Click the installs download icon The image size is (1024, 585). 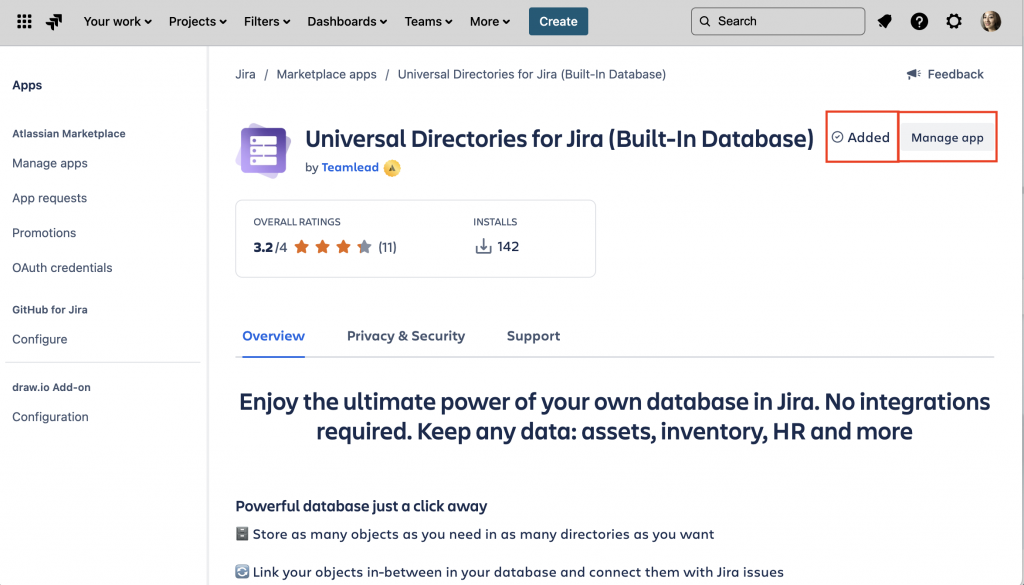(x=483, y=247)
